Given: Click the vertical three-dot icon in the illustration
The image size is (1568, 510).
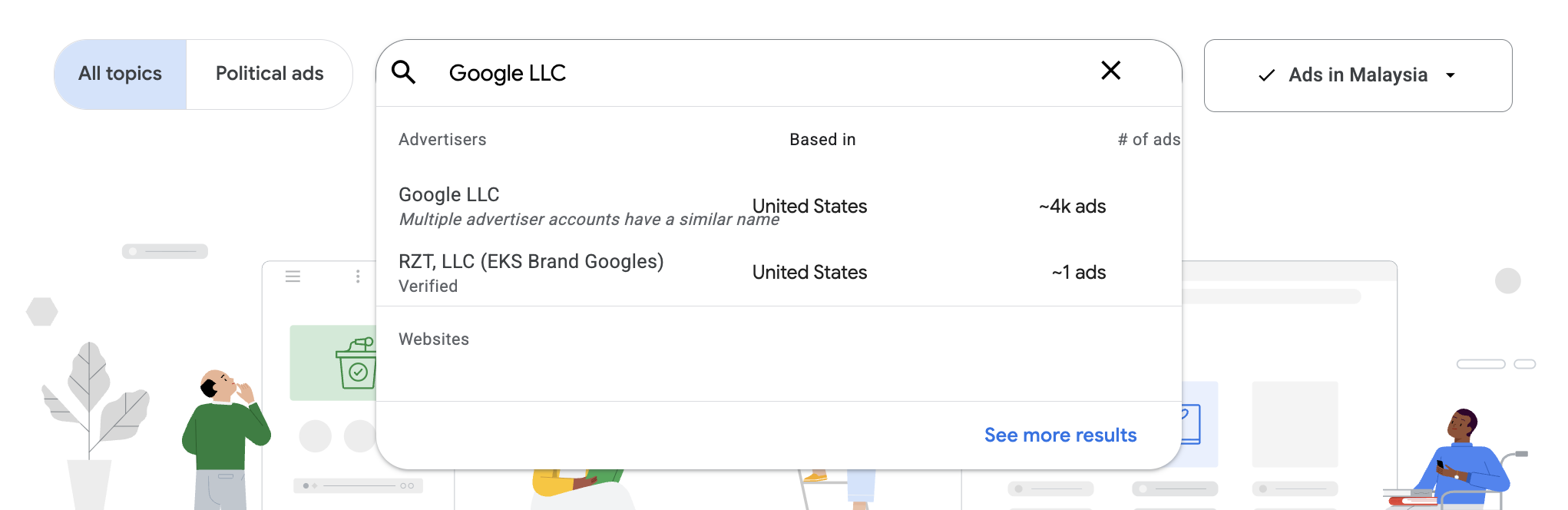Looking at the screenshot, I should [x=358, y=277].
